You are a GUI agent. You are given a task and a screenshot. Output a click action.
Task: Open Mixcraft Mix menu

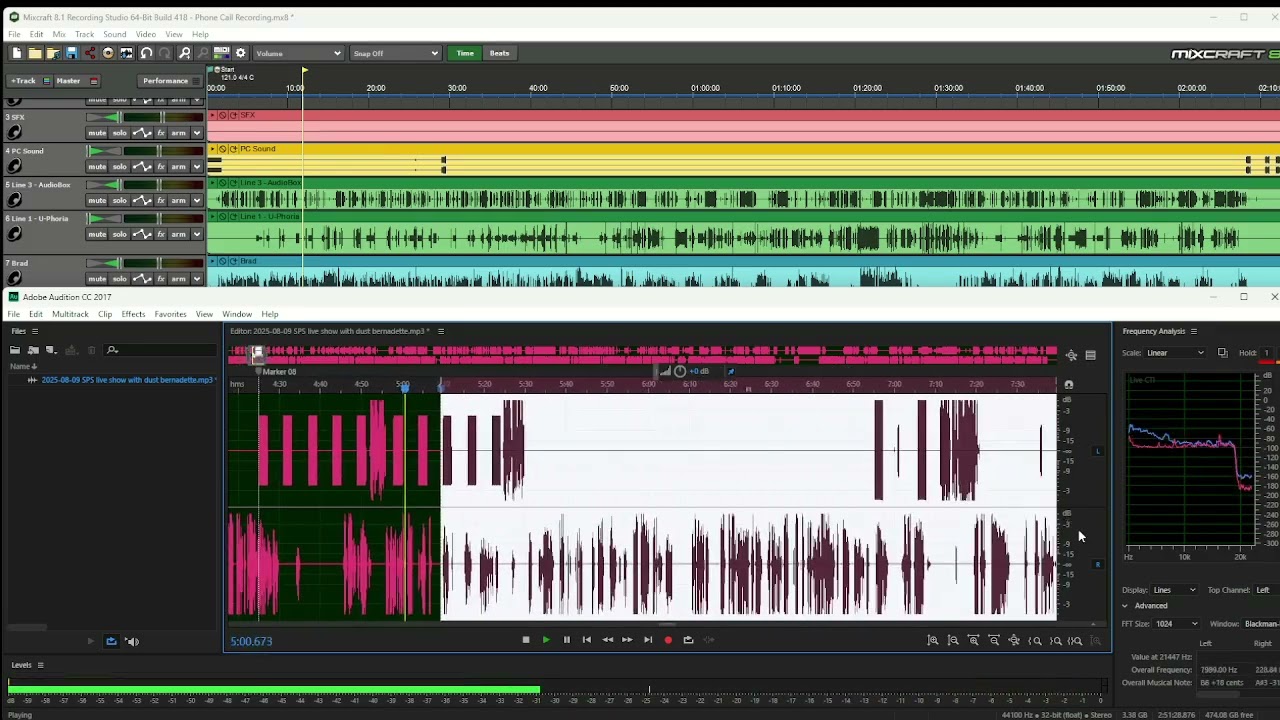click(59, 34)
